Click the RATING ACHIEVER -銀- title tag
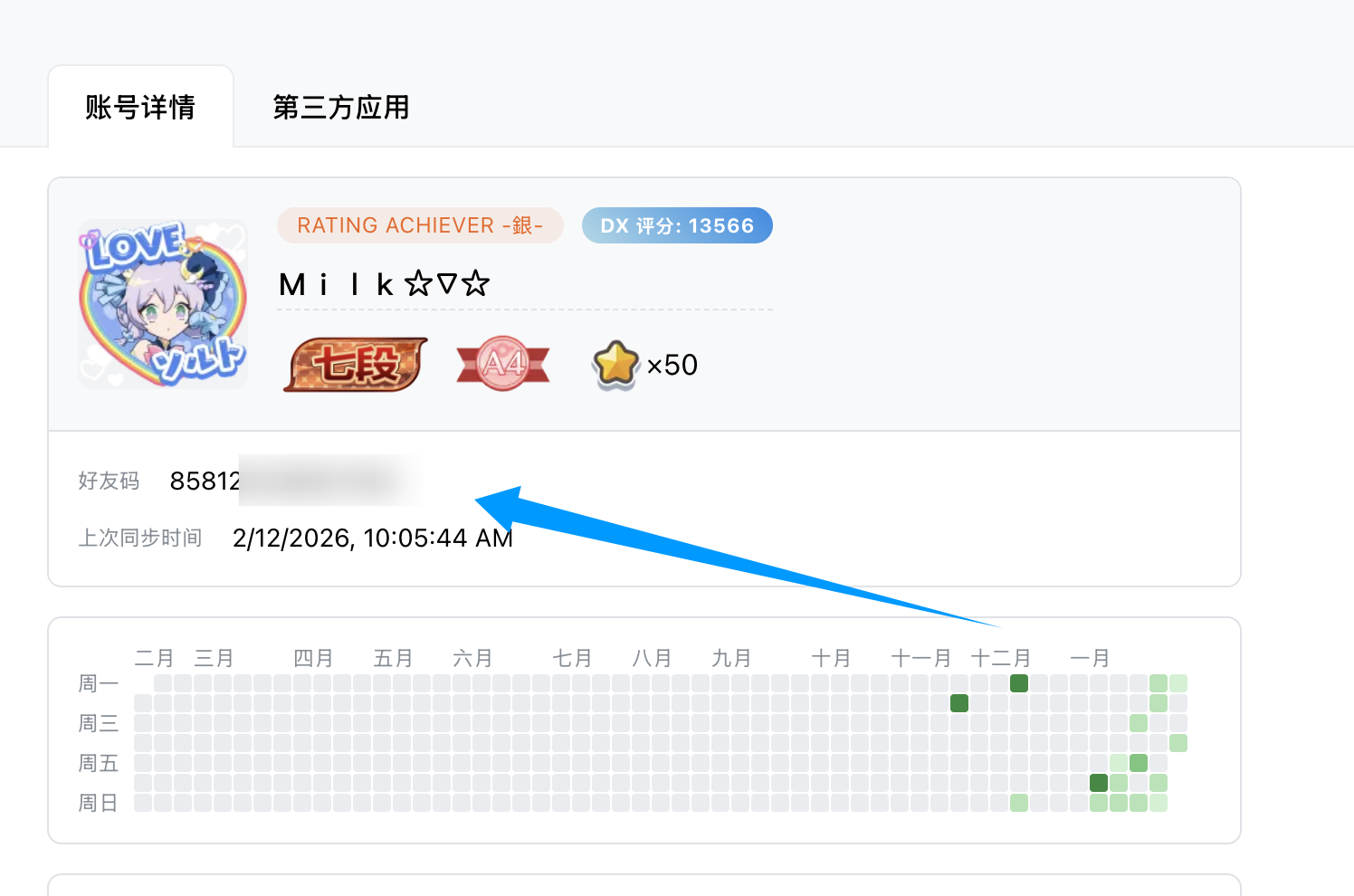Image resolution: width=1354 pixels, height=896 pixels. click(x=420, y=225)
